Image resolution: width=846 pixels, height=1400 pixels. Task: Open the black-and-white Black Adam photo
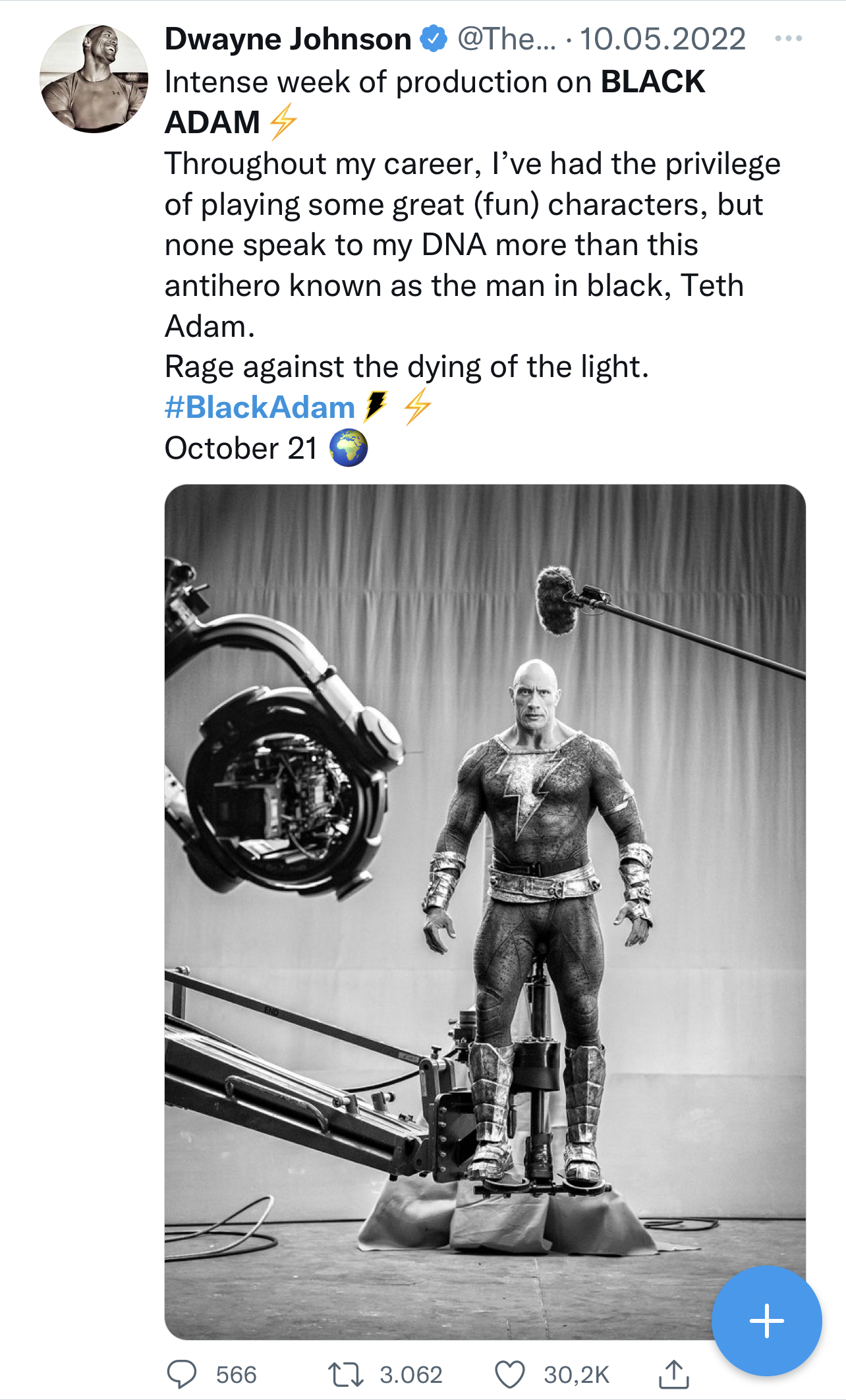tap(485, 912)
